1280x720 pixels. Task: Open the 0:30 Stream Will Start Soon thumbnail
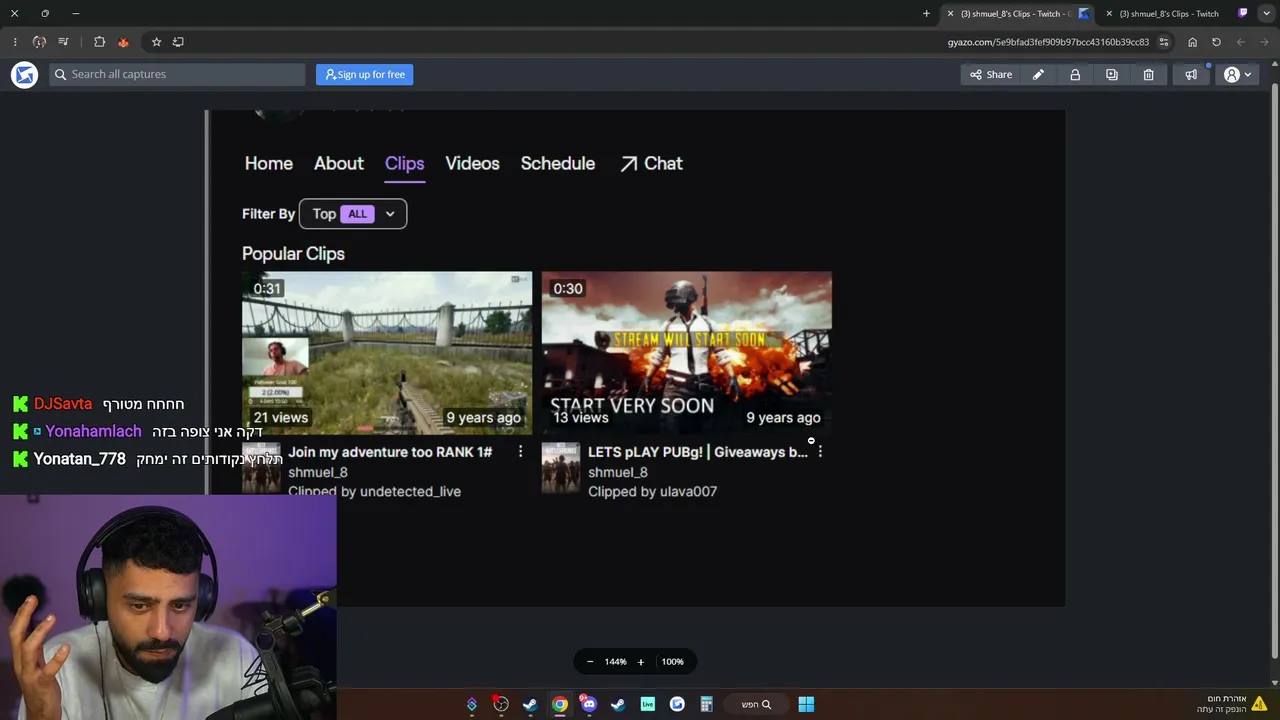(687, 353)
